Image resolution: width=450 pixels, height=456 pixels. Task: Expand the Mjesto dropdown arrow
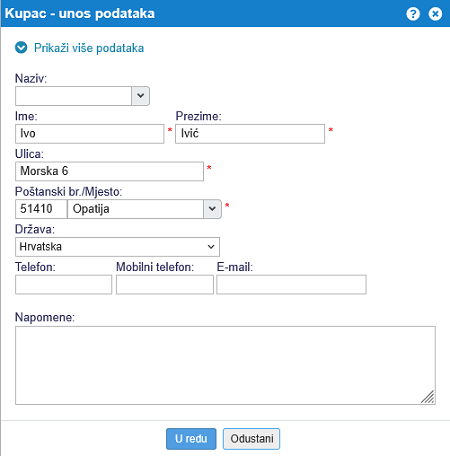pyautogui.click(x=212, y=209)
